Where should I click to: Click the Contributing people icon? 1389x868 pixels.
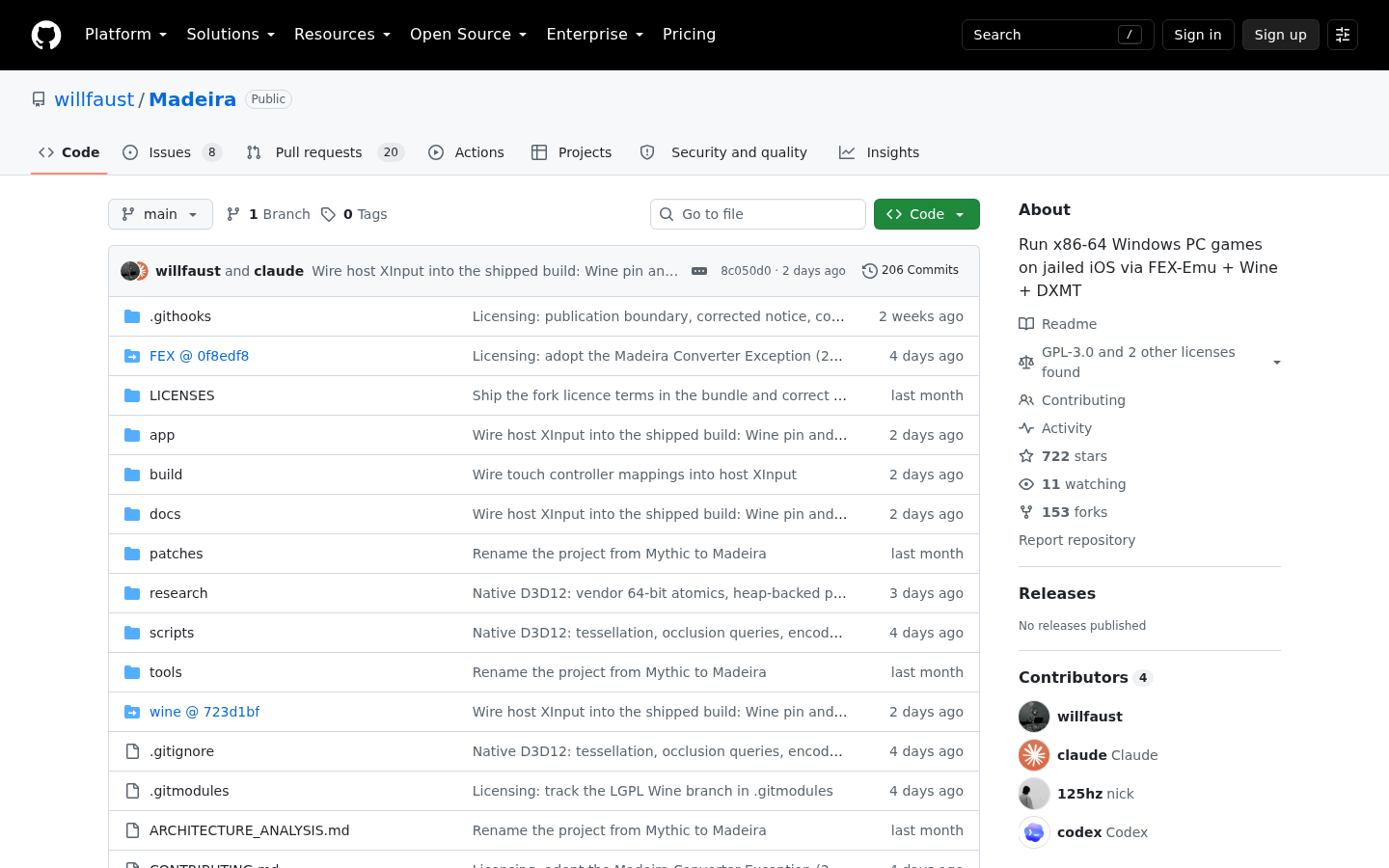click(1026, 400)
